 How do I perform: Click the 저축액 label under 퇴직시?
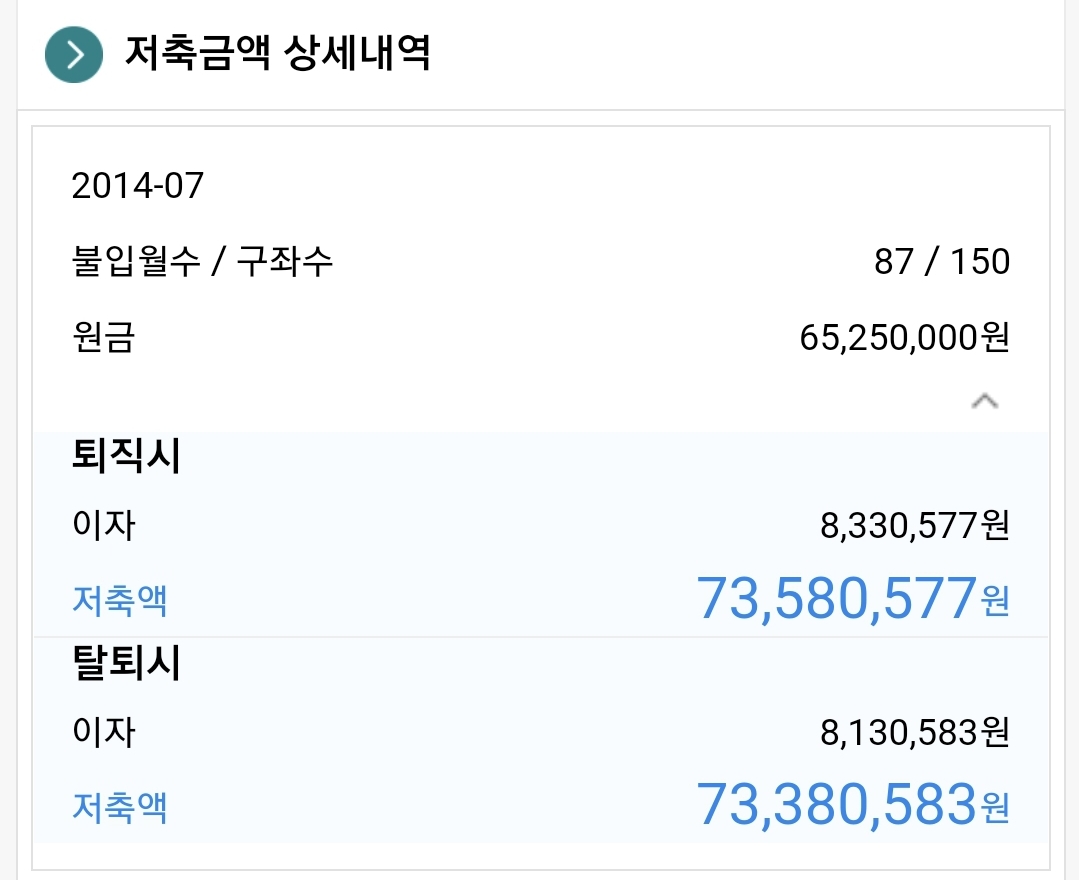tap(119, 601)
